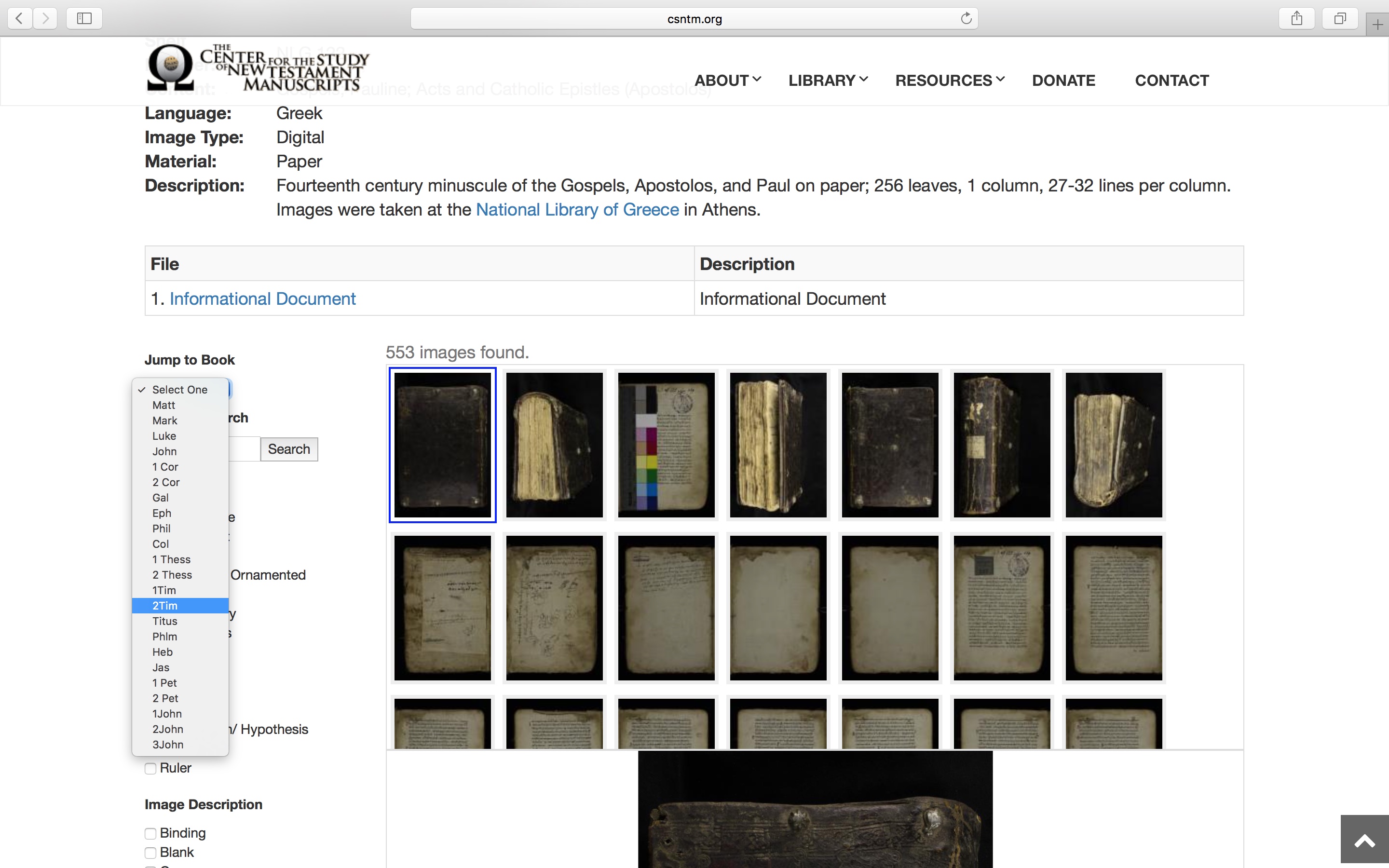Open the book spine thumbnail with label
This screenshot has height=868, width=1389.
click(1002, 445)
